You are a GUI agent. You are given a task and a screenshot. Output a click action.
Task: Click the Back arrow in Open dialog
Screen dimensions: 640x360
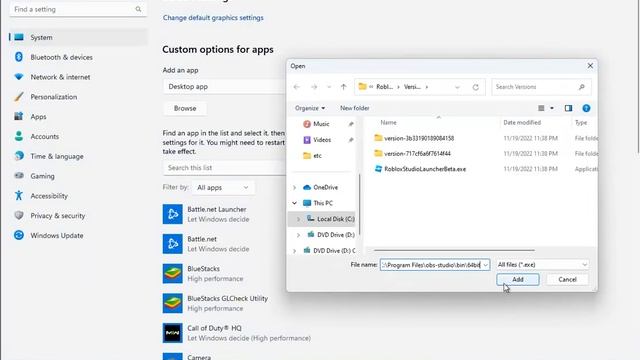pos(297,87)
